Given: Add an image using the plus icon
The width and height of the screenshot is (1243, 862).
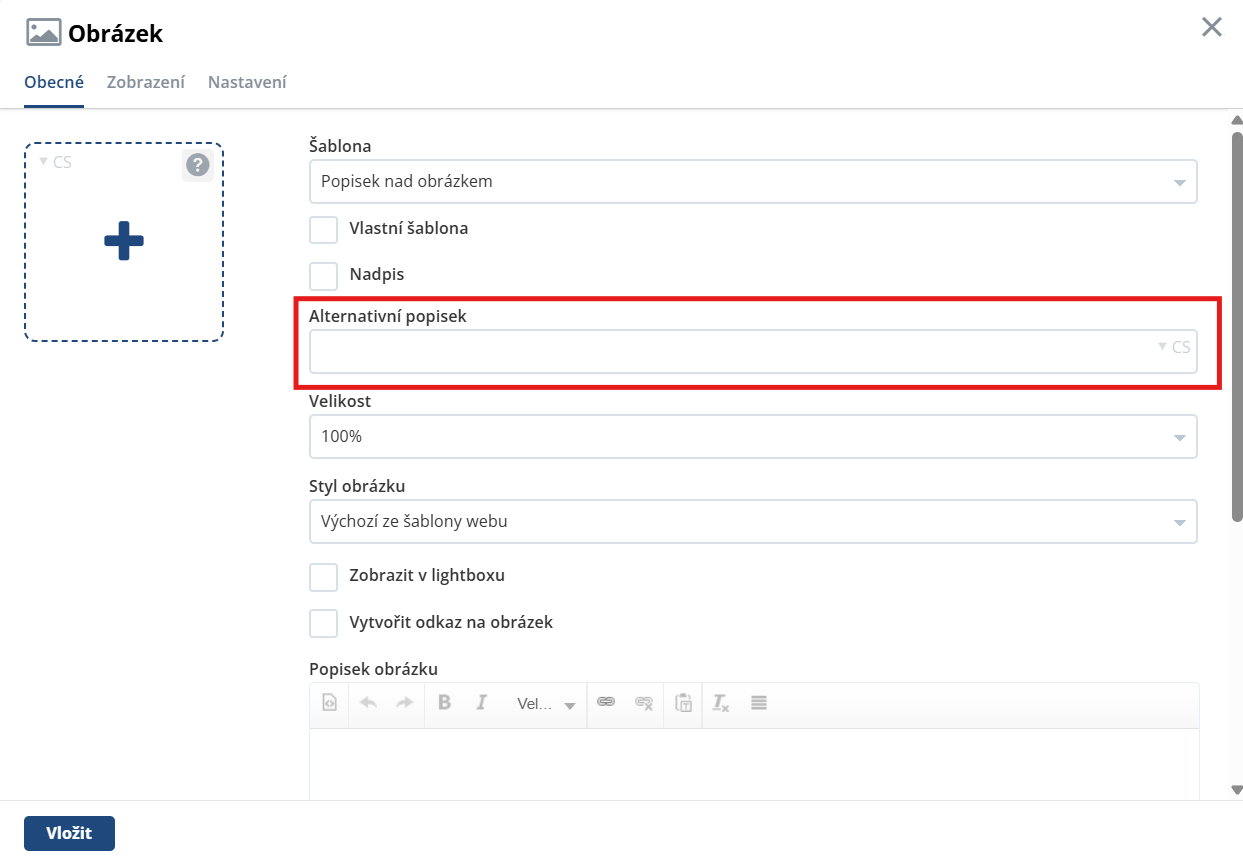Looking at the screenshot, I should click(124, 241).
